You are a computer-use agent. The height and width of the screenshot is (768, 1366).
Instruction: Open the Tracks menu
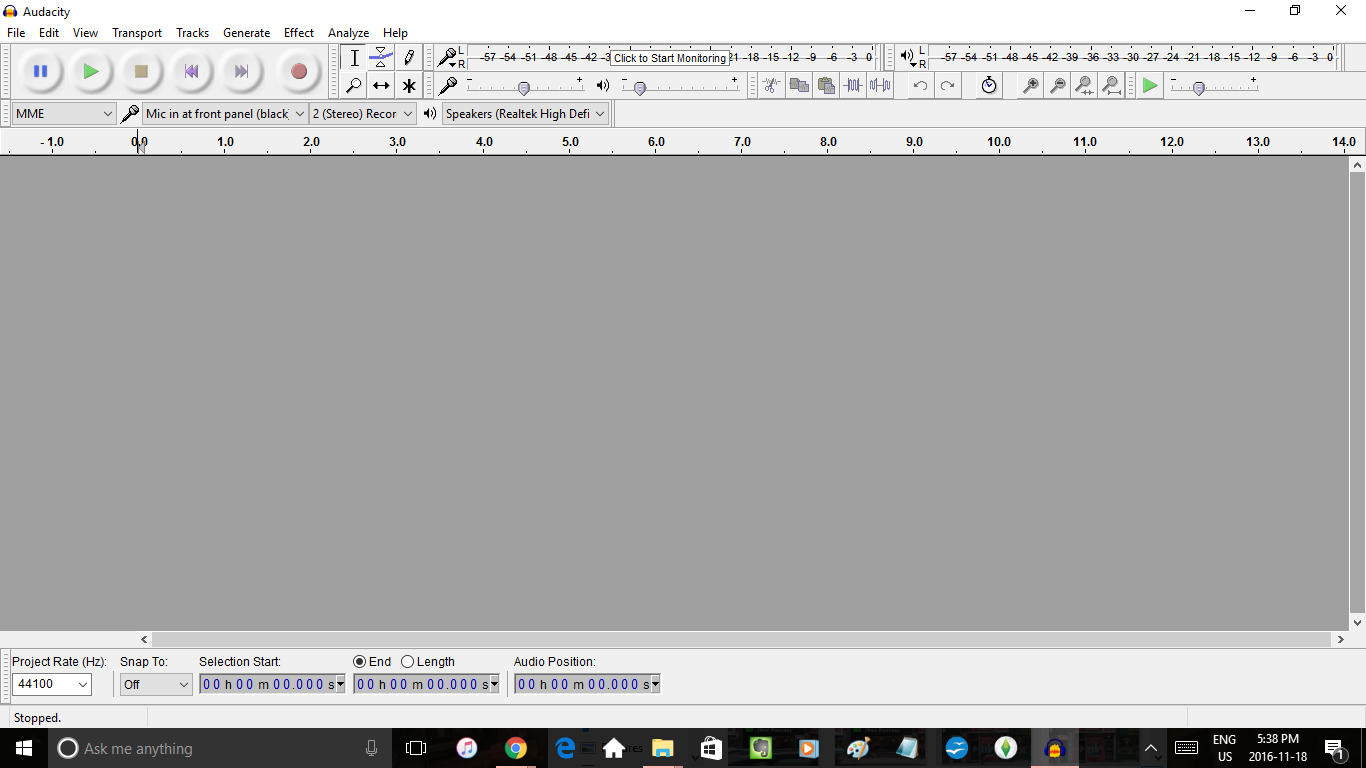[192, 33]
